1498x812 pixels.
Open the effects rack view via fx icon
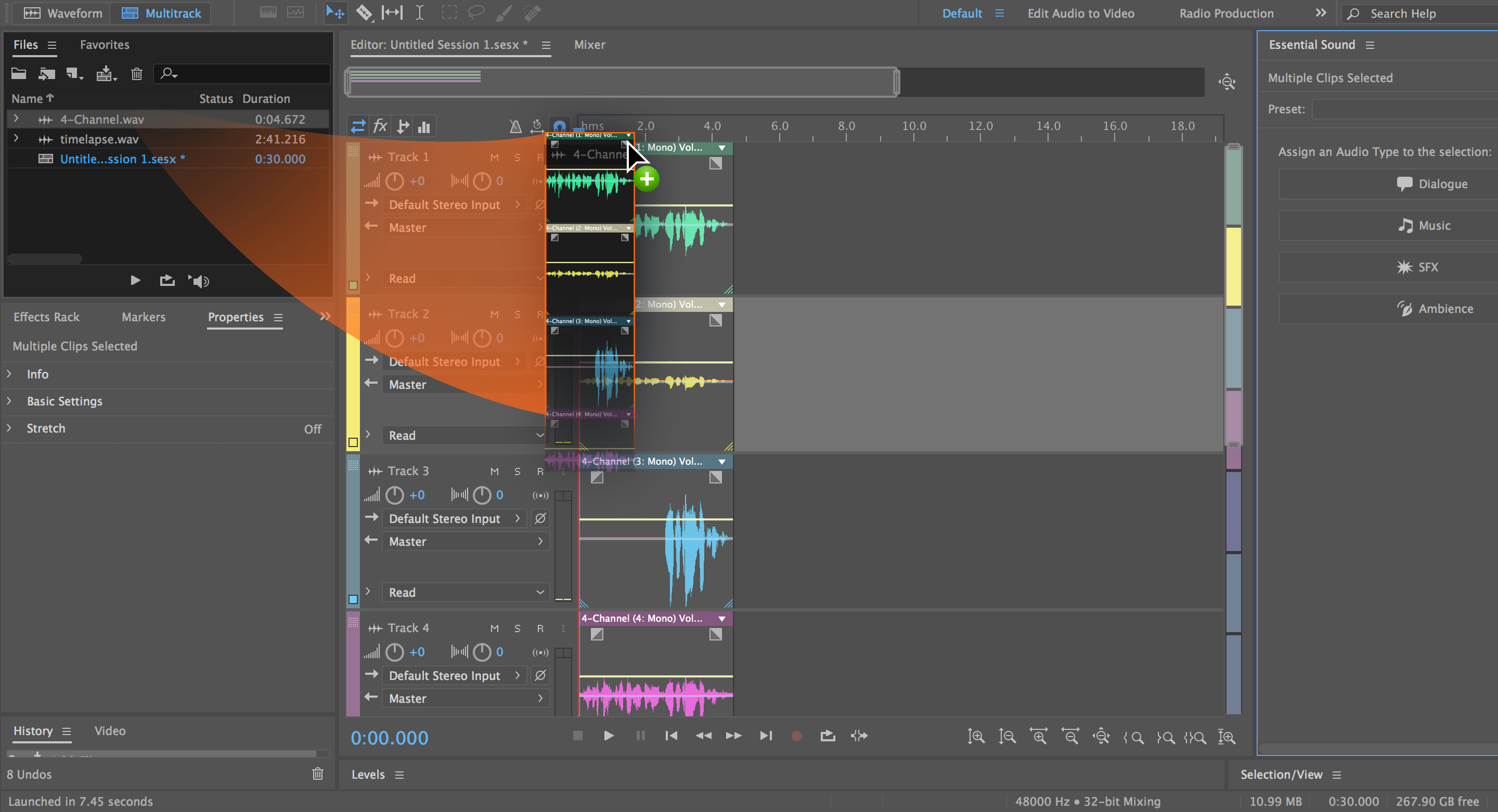(380, 126)
